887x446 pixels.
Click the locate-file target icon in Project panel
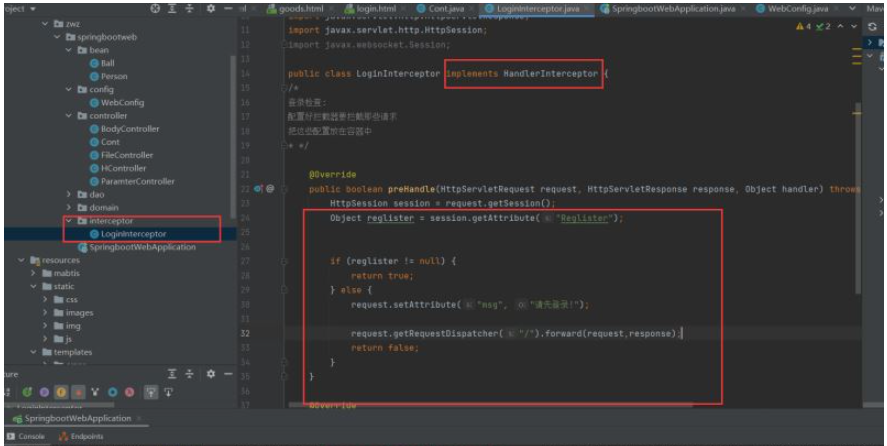(155, 8)
